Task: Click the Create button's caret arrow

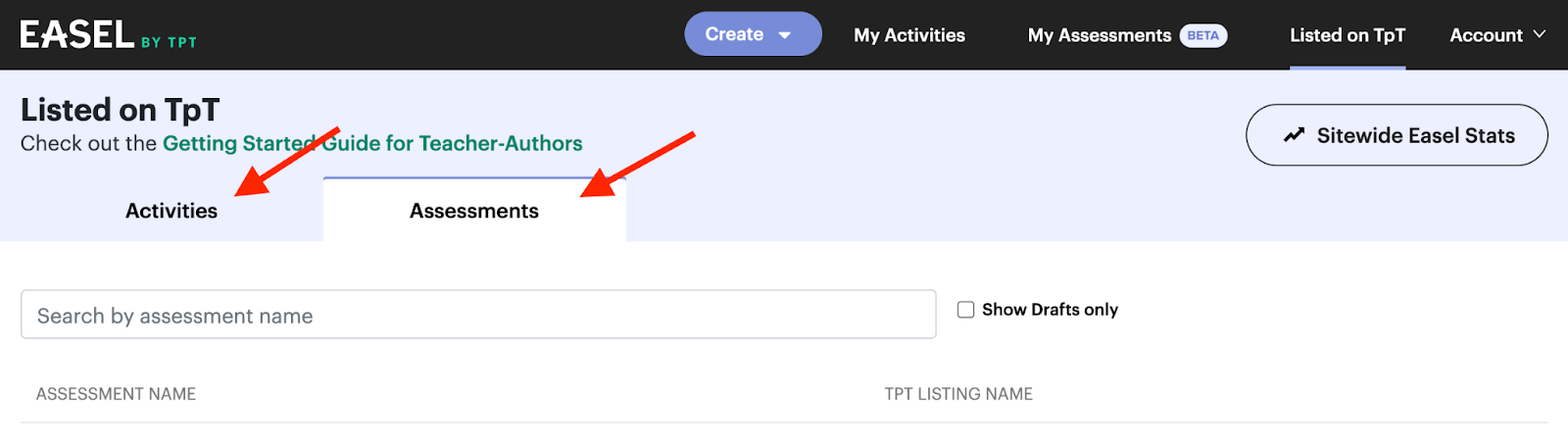Action: [x=785, y=35]
